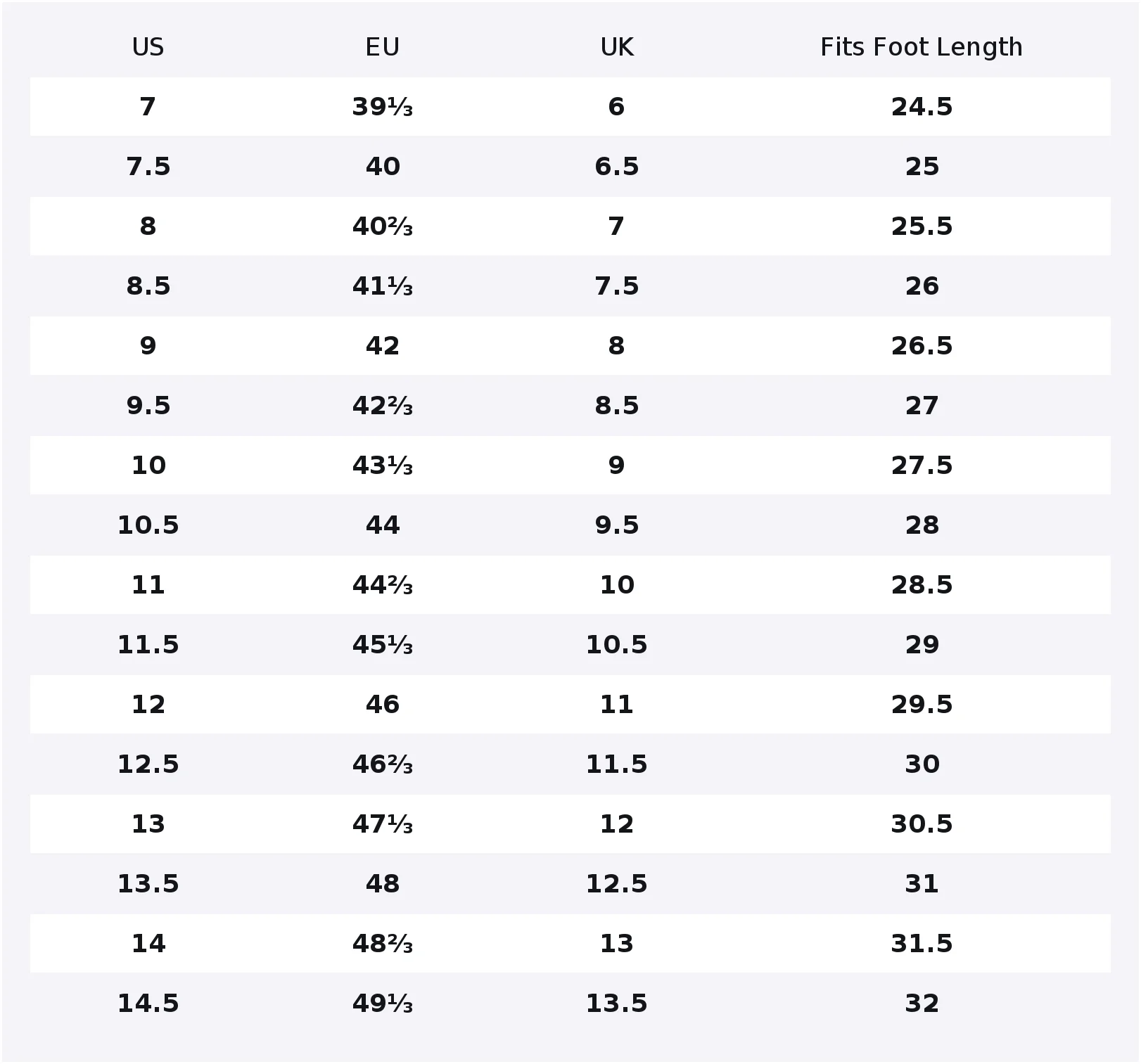Select foot length 32 cell

[x=922, y=1004]
